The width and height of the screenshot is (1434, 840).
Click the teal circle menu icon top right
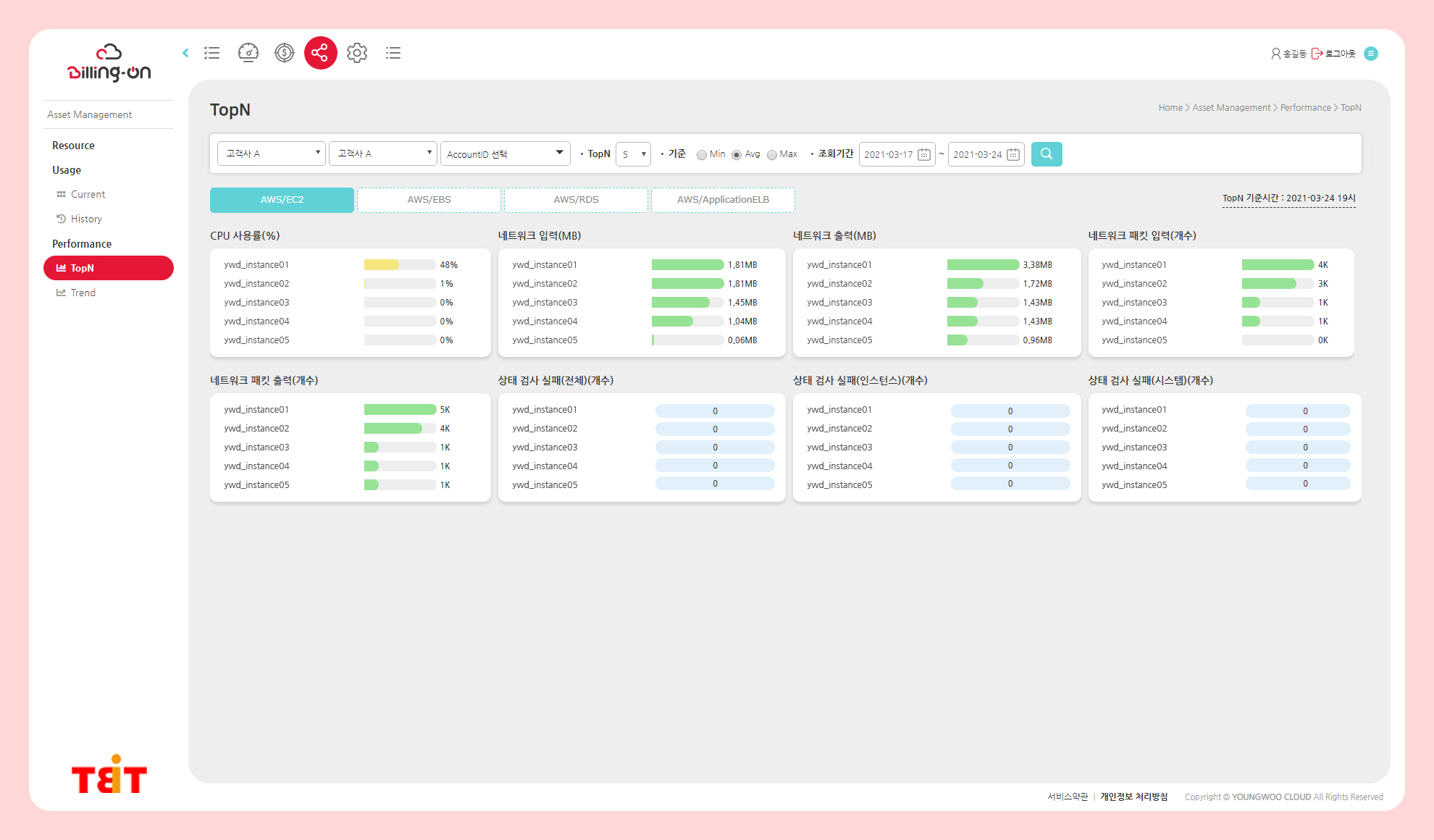coord(1370,54)
